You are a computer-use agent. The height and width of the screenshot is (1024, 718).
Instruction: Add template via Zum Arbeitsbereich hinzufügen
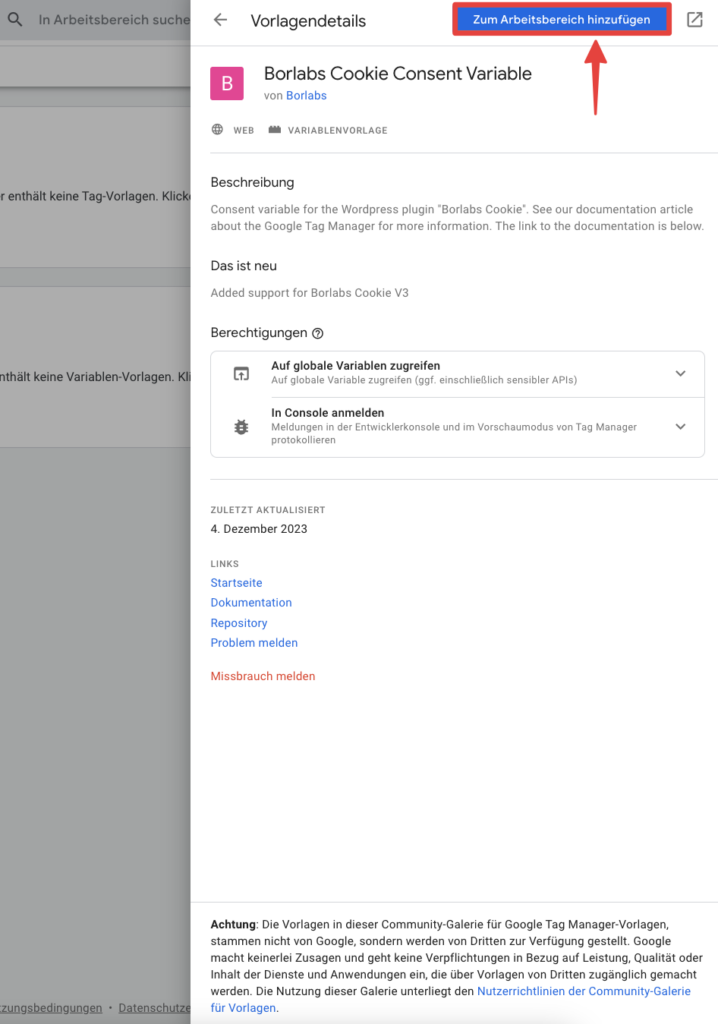(561, 20)
